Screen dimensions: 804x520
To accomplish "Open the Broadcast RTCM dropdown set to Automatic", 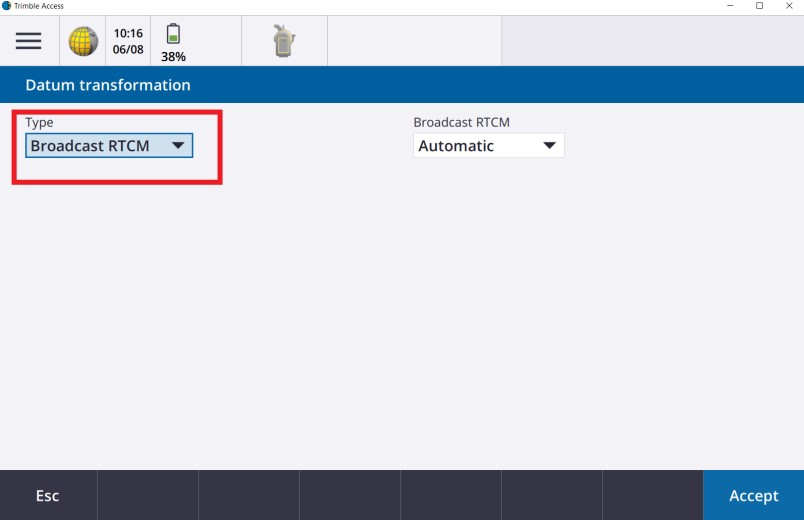I will [489, 146].
